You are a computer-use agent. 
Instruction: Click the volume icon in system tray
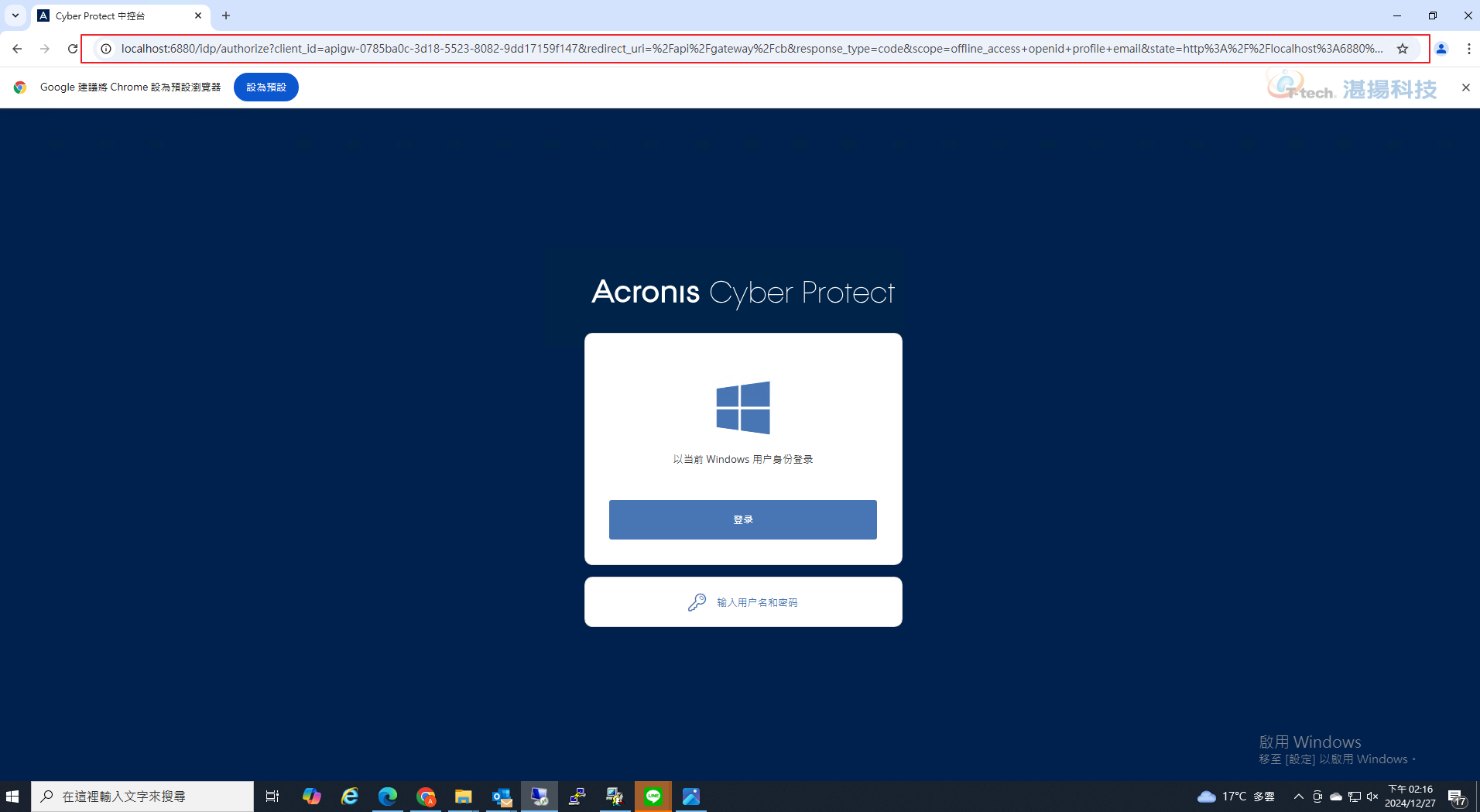click(x=1372, y=797)
